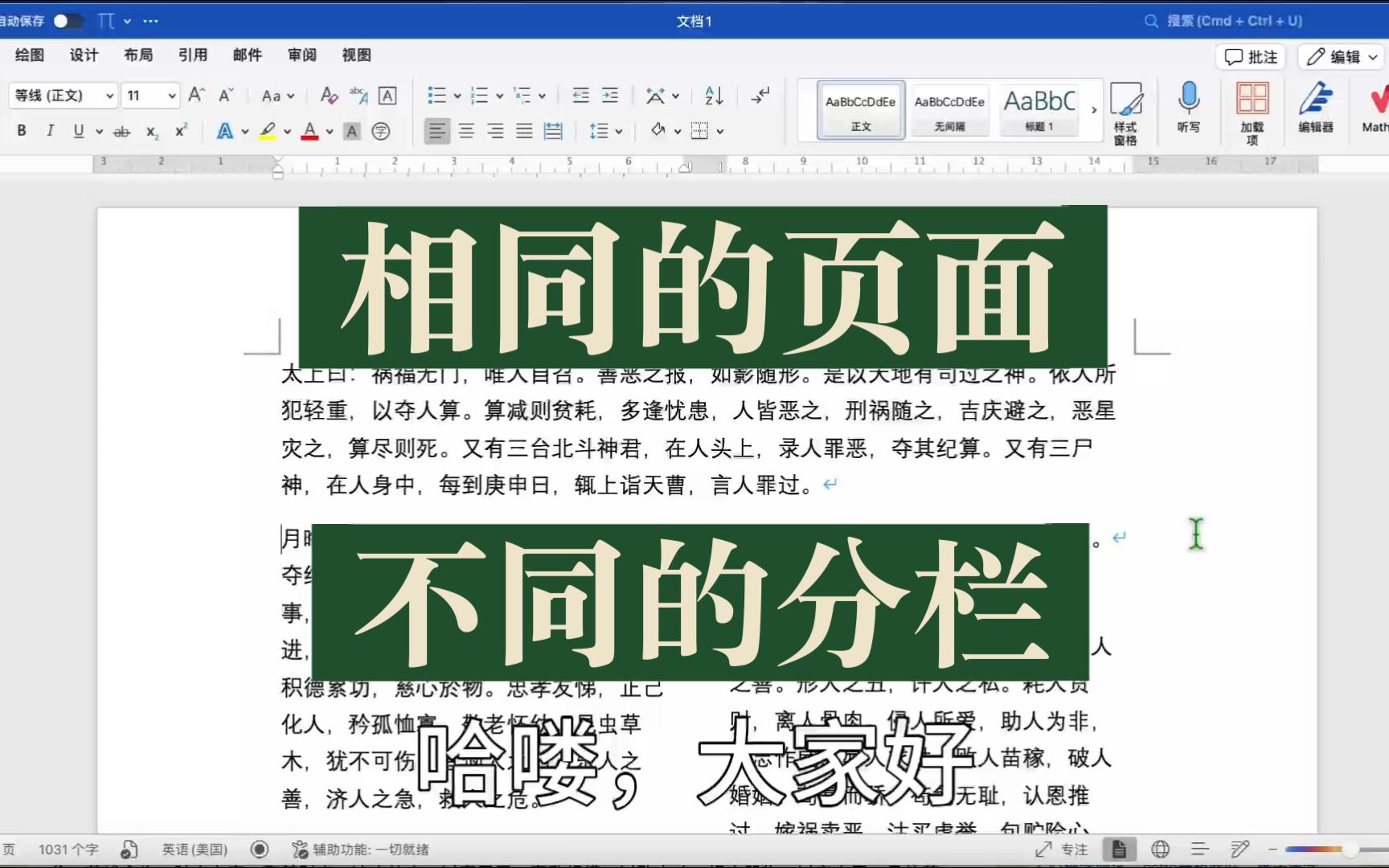This screenshot has width=1389, height=868.
Task: Switch to the 审阅 ribbon tab
Action: tap(301, 55)
